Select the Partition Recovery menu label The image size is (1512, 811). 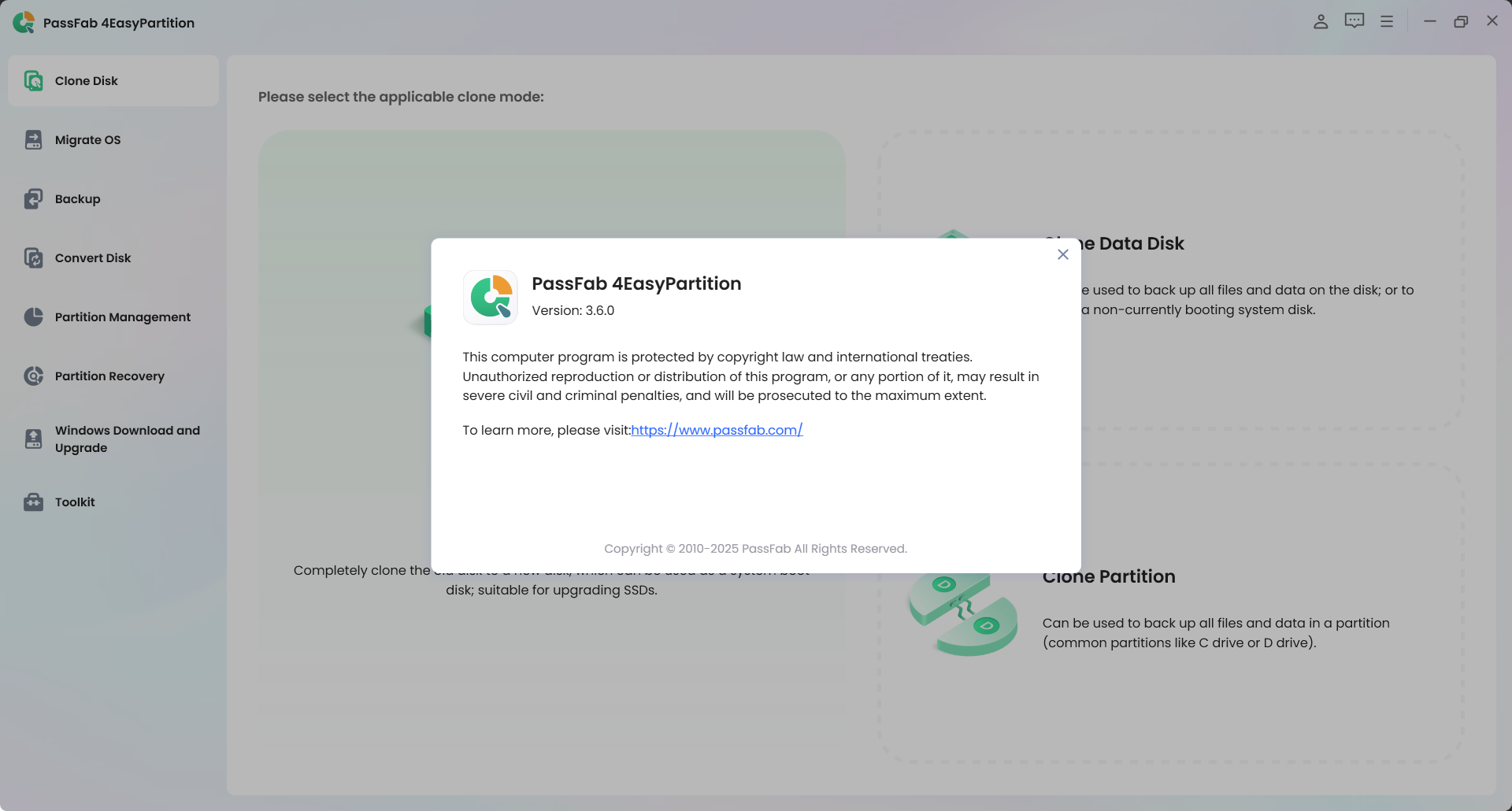coord(110,376)
